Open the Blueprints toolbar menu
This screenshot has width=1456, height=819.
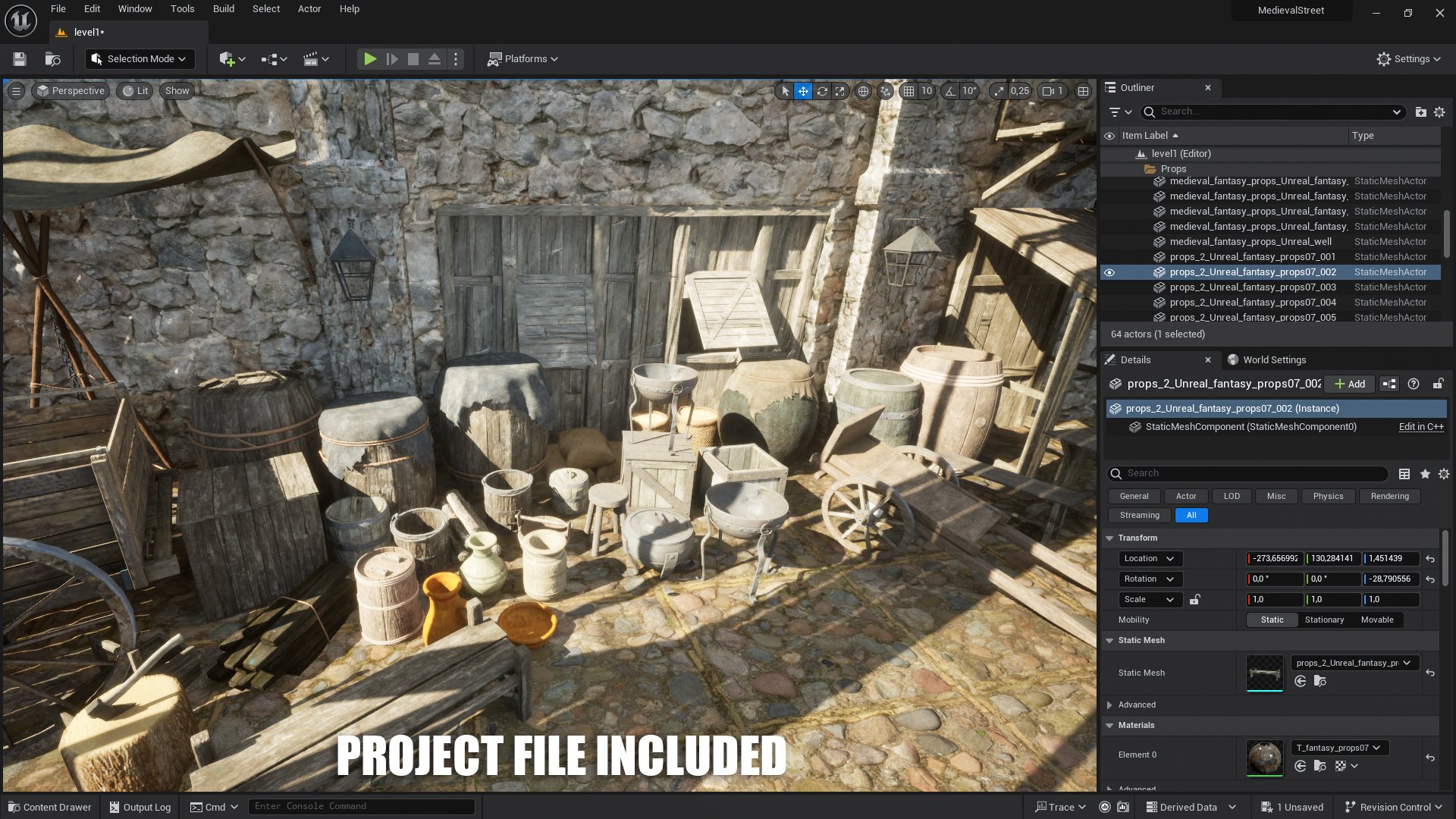click(274, 59)
